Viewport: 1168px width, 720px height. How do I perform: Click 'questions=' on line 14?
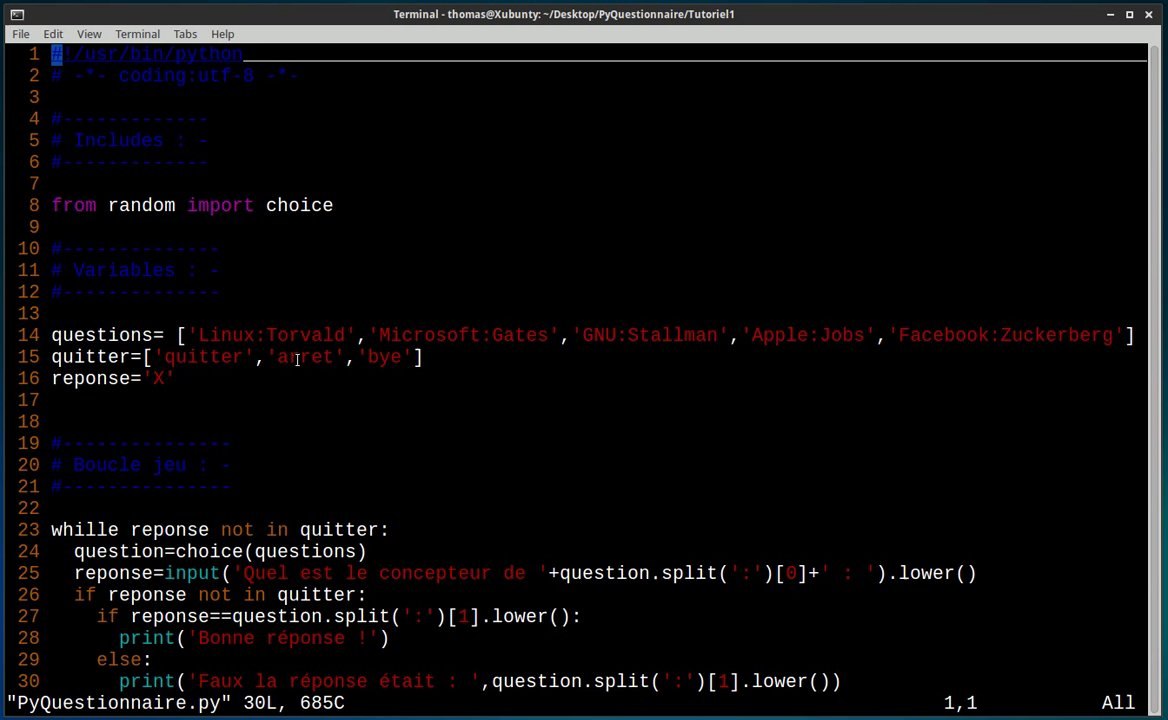107,335
